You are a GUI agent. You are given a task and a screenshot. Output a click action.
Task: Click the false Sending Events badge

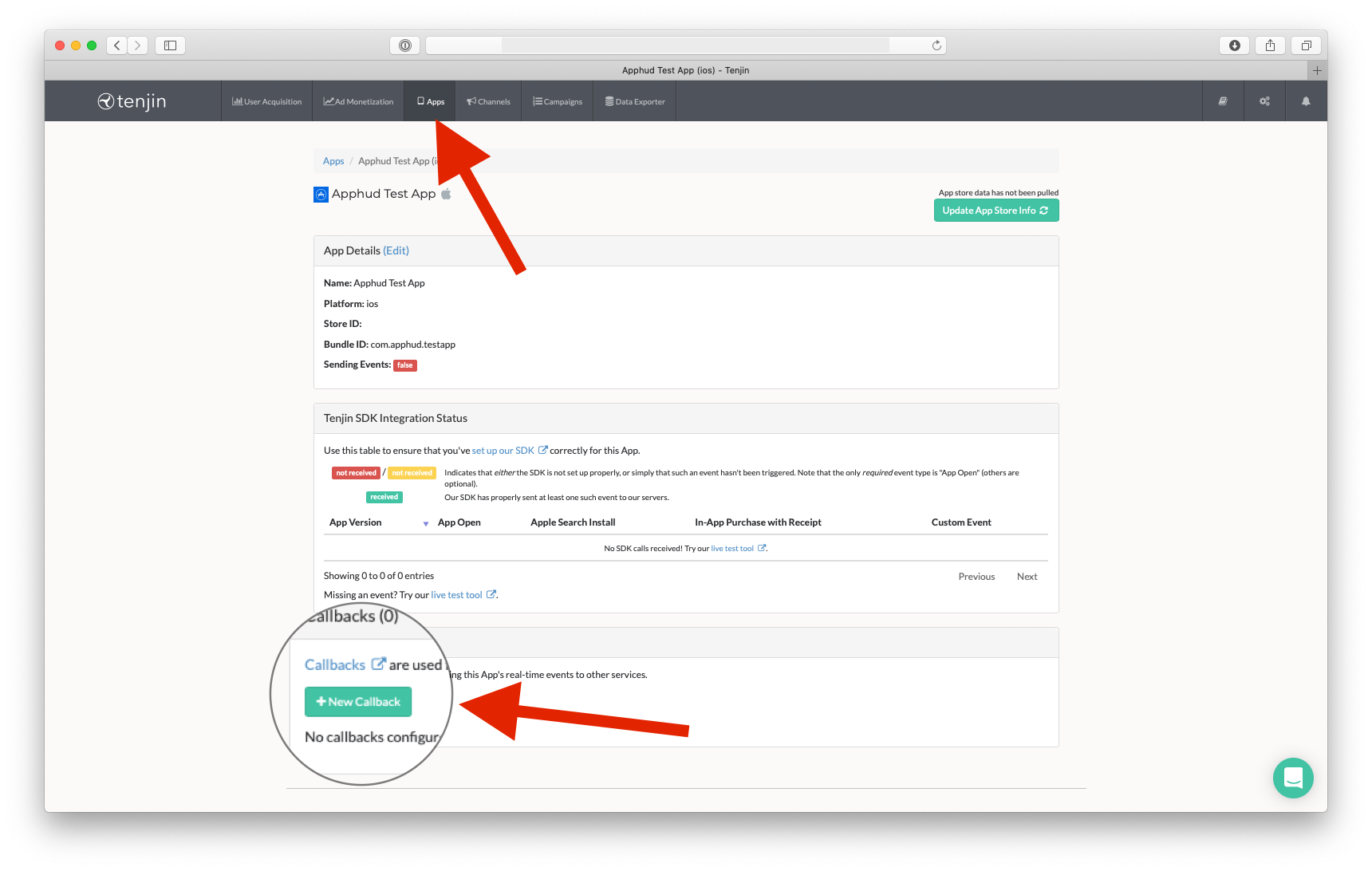(x=405, y=365)
